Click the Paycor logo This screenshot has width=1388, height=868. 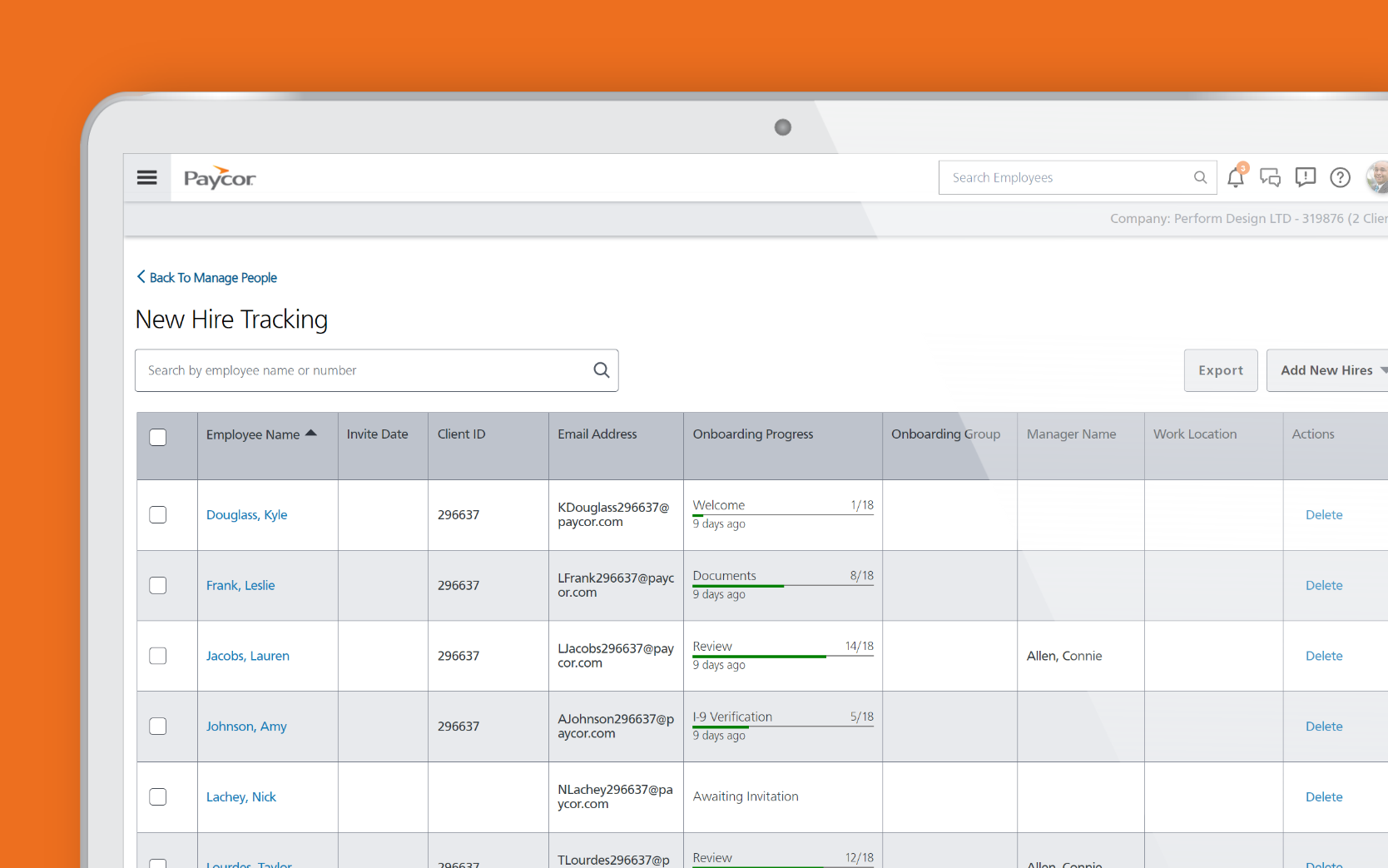pyautogui.click(x=220, y=178)
